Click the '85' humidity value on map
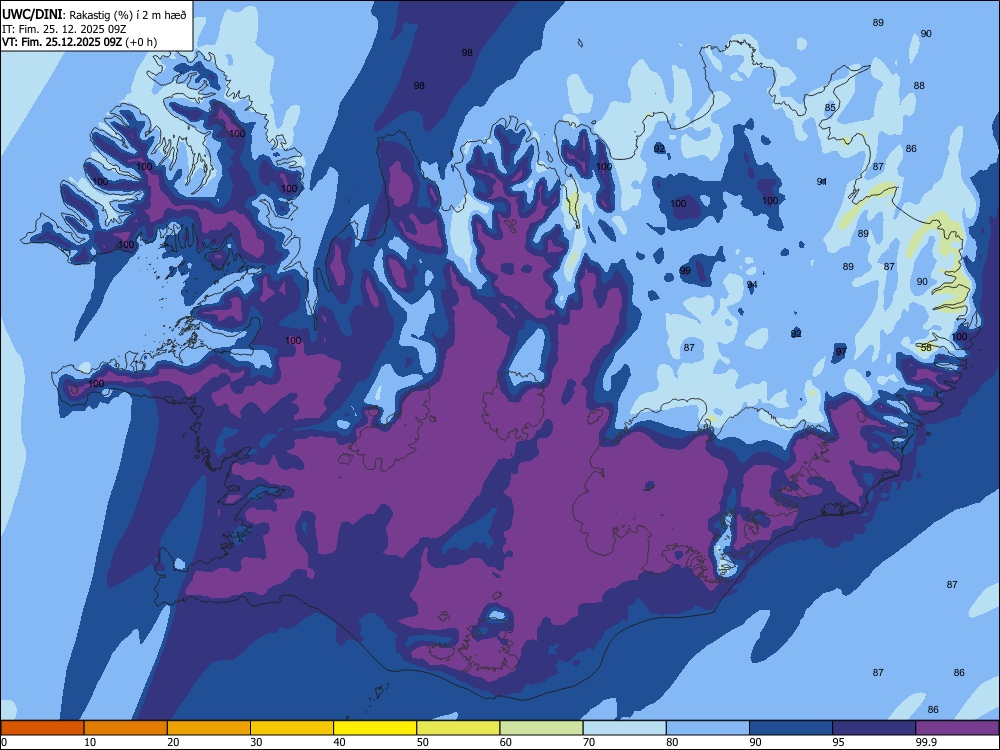The image size is (1000, 750). point(830,108)
